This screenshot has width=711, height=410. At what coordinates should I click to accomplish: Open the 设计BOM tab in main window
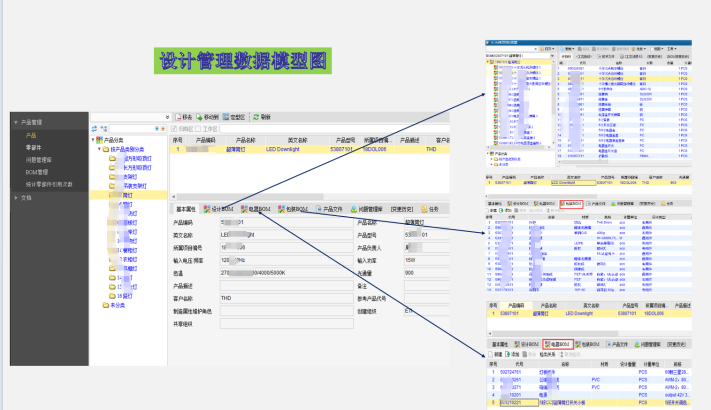tap(219, 209)
